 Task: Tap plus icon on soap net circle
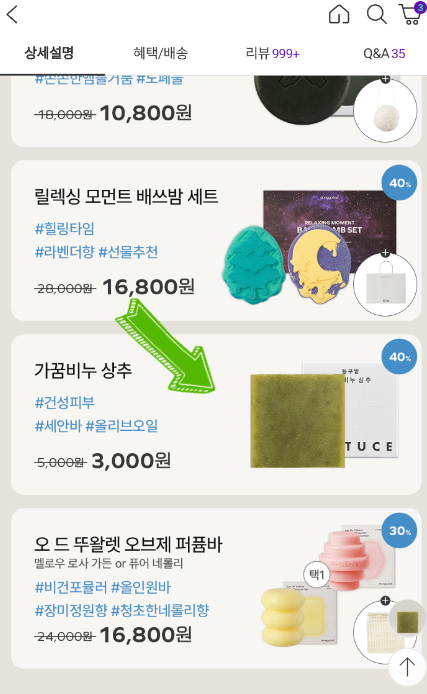(x=385, y=601)
